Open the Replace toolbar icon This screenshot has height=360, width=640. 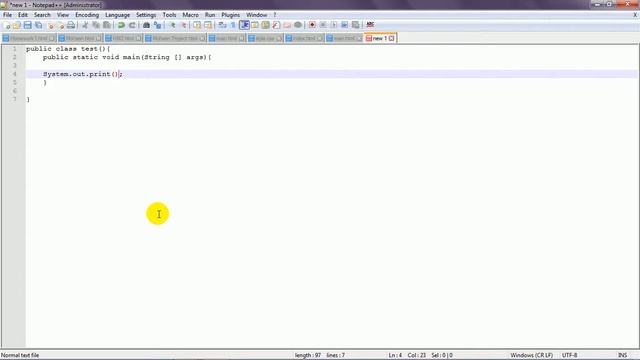157,25
